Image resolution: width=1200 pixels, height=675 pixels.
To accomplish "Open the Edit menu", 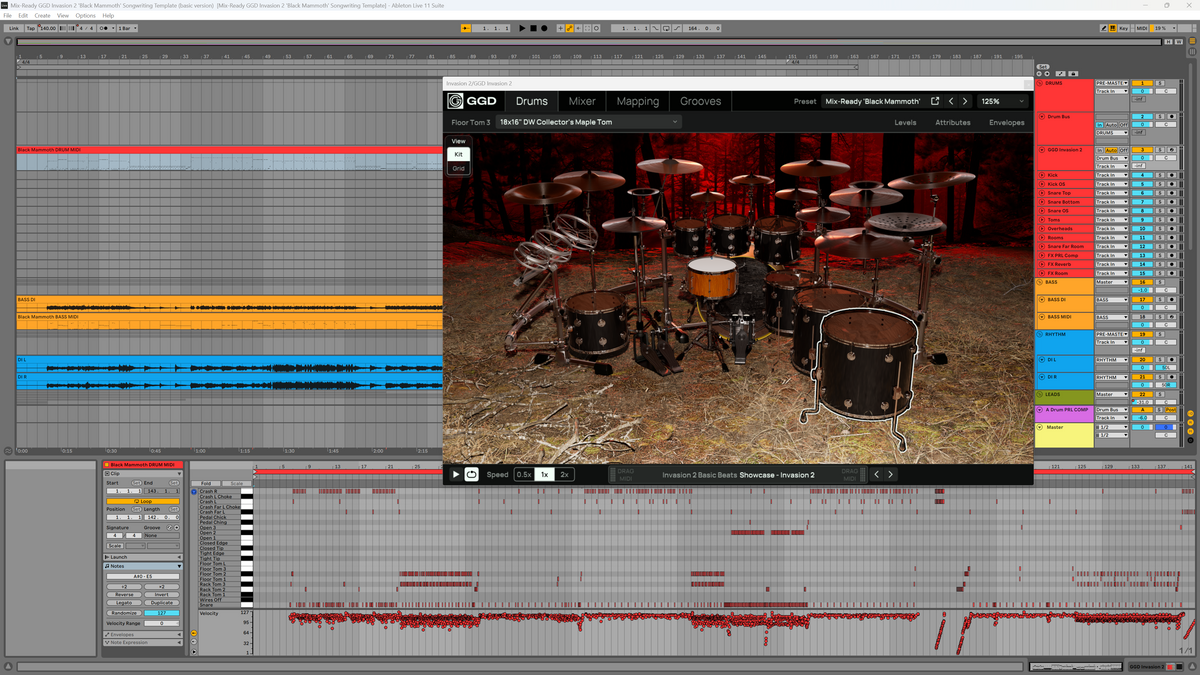I will point(22,16).
